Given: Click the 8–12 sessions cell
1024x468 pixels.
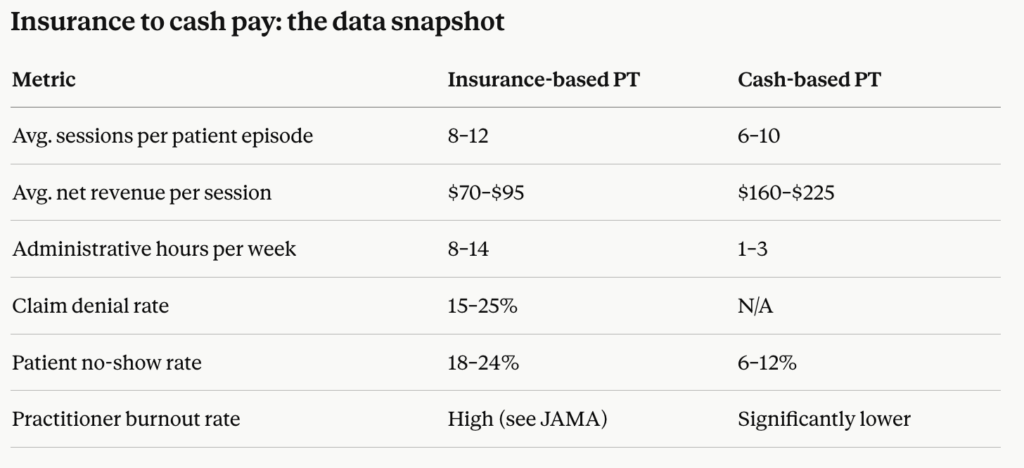Looking at the screenshot, I should [468, 136].
